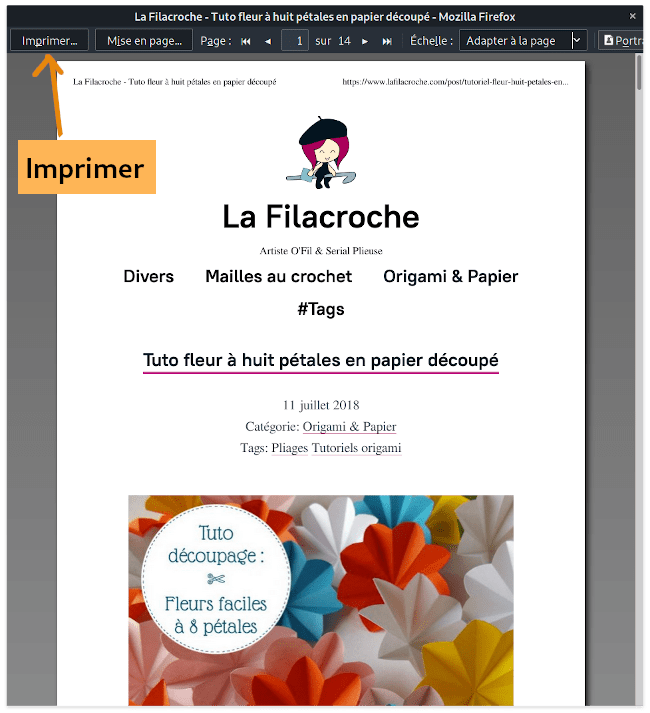Follow the Origami & Papier category link
650x713 pixels.
click(x=349, y=427)
